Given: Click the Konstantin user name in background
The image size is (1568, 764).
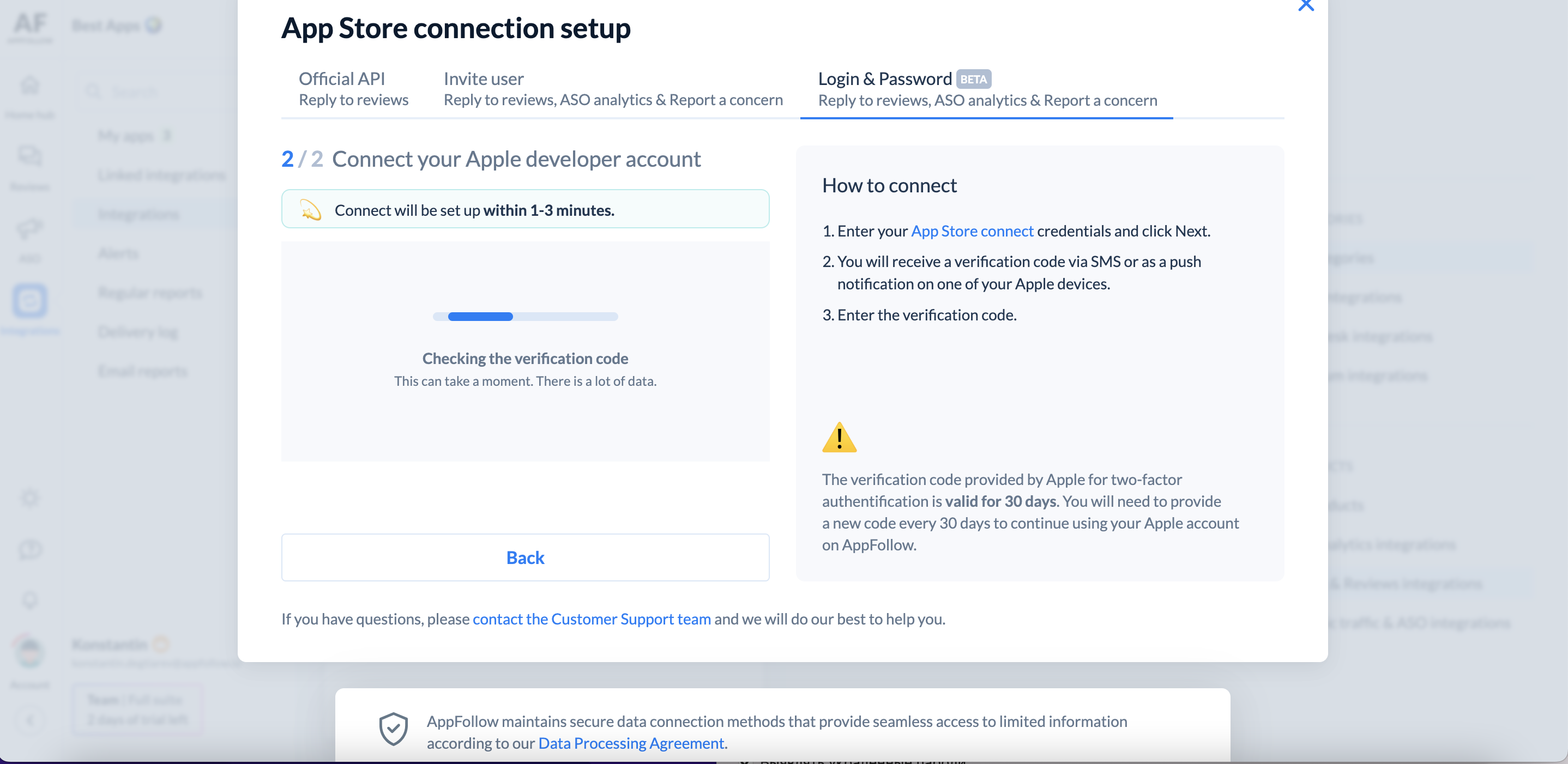Looking at the screenshot, I should click(110, 644).
